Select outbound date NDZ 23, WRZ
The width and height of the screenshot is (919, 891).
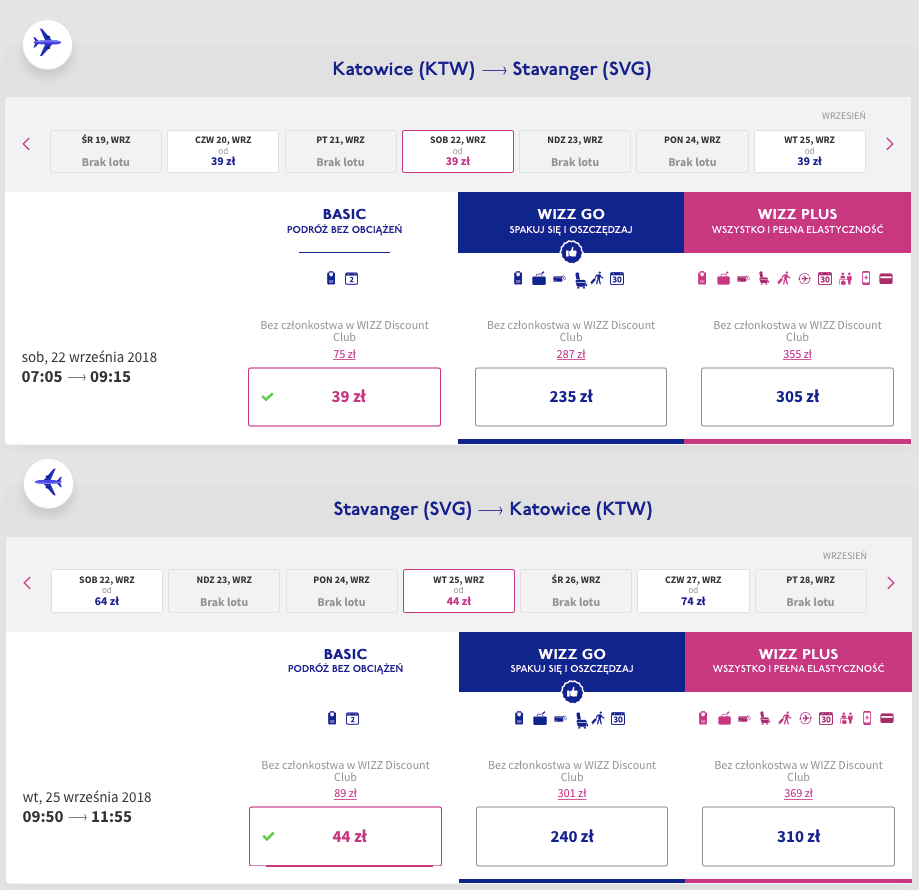[x=575, y=151]
